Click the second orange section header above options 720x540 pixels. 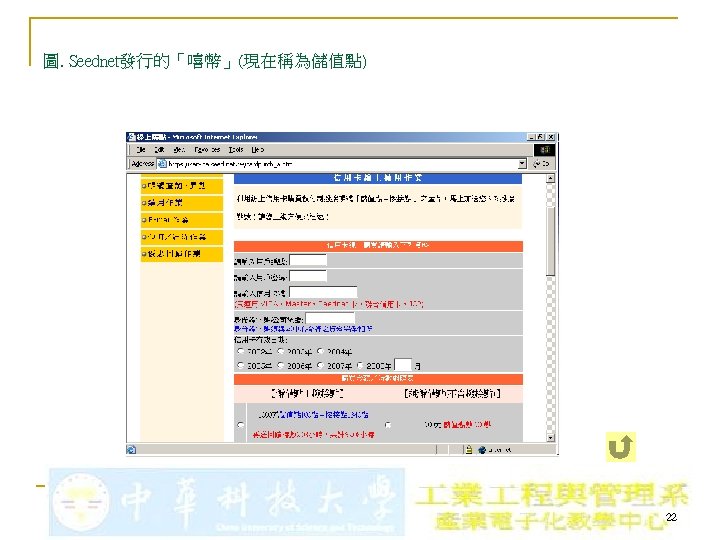378,379
